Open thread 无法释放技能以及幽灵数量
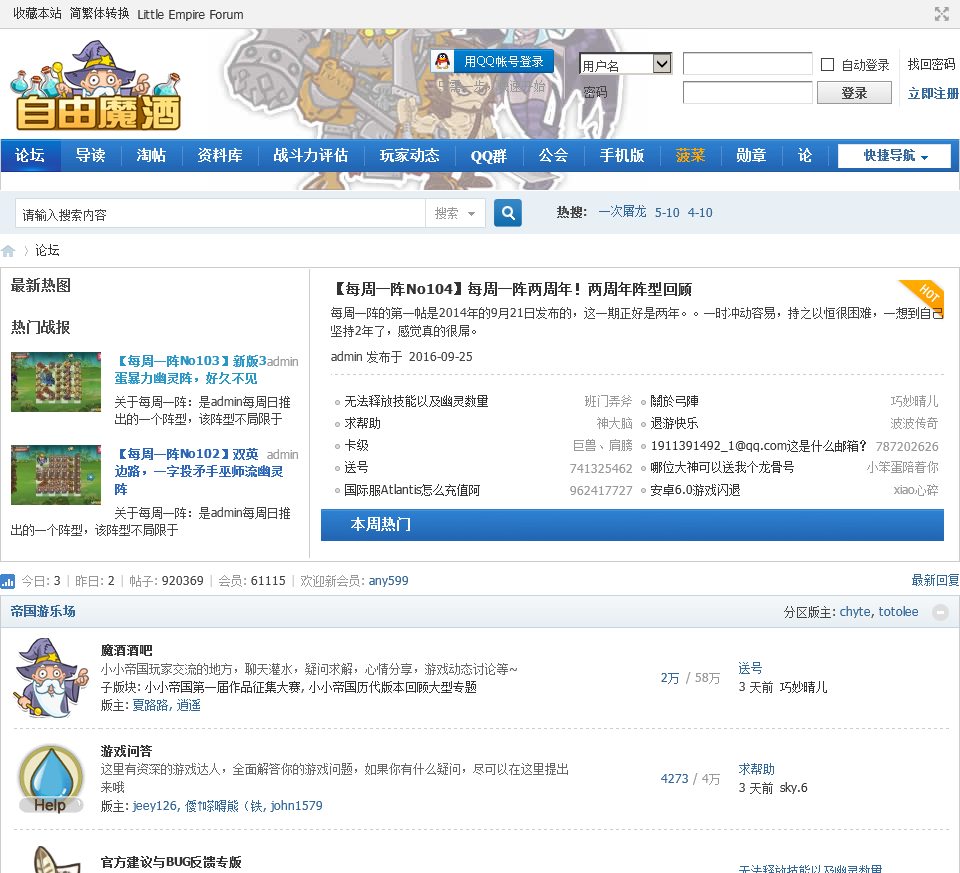Viewport: 960px width, 873px height. click(416, 402)
